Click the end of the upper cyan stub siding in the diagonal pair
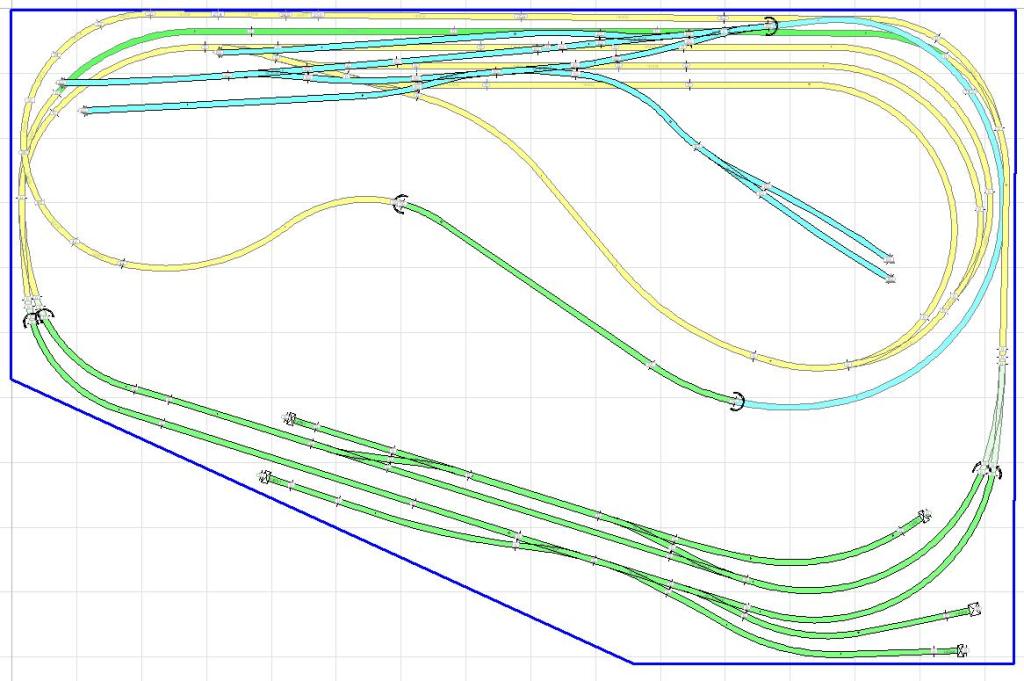The height and width of the screenshot is (681, 1024). pos(891,260)
